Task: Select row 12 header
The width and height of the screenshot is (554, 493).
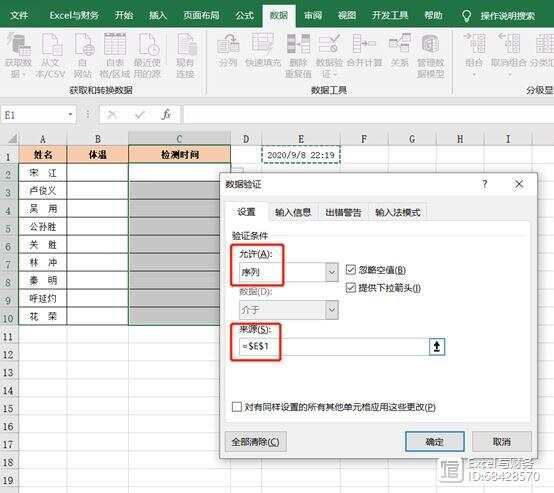Action: [x=8, y=354]
